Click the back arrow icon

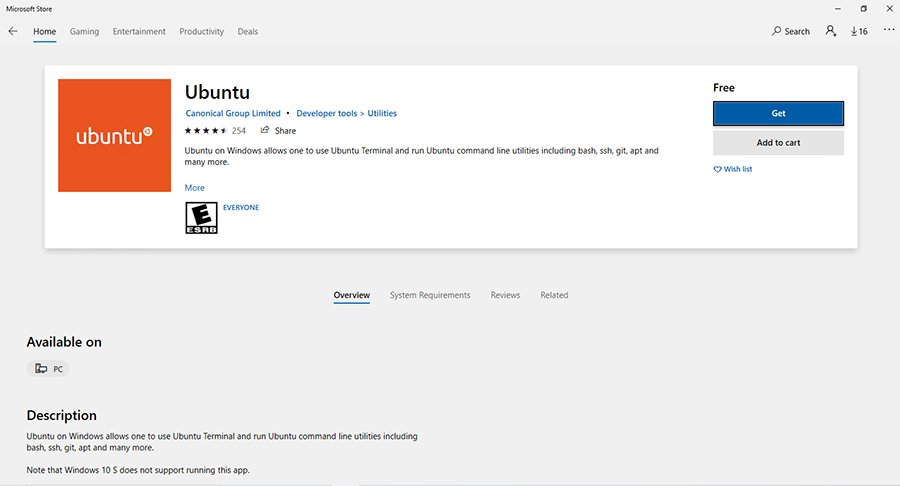13,31
